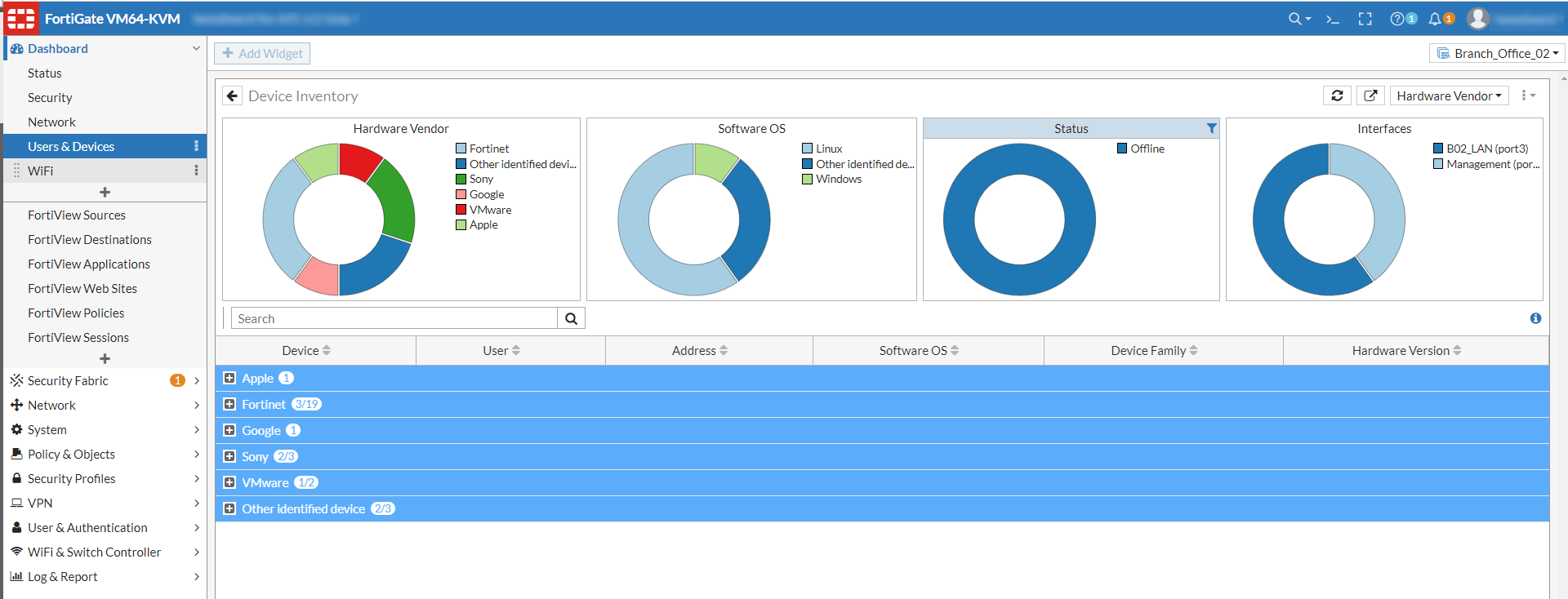This screenshot has width=1568, height=599.
Task: Open the notifications bell
Action: coord(1436,19)
